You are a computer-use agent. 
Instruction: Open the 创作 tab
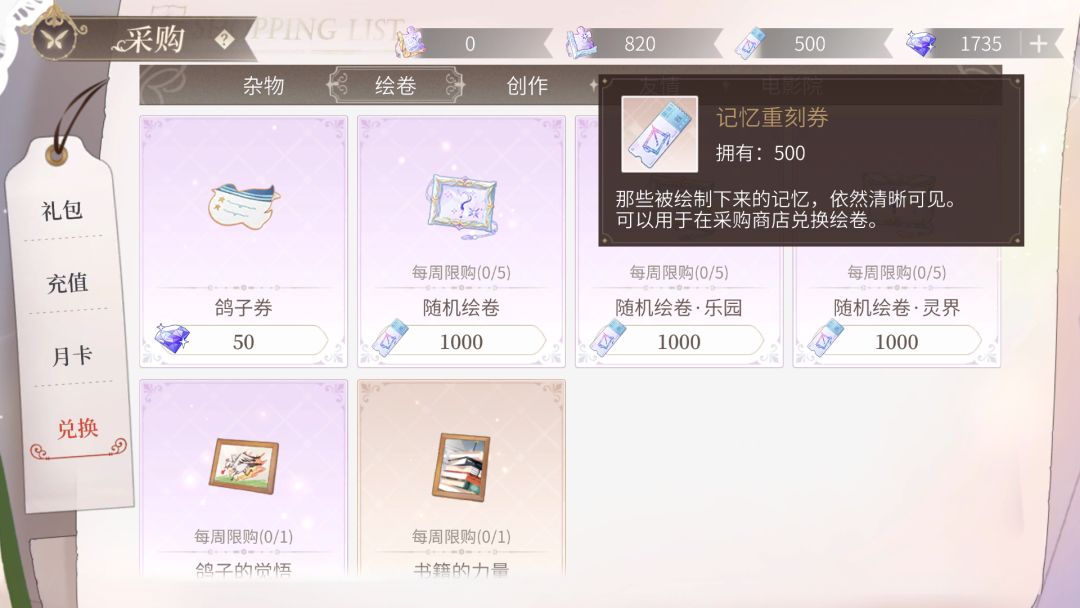(x=527, y=85)
